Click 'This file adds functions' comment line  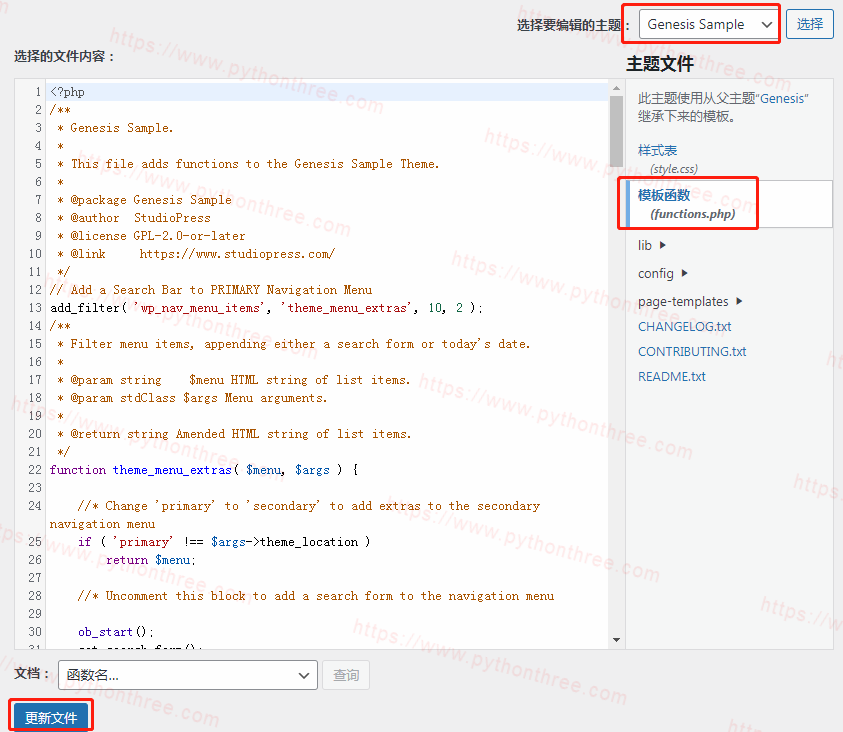coord(248,164)
